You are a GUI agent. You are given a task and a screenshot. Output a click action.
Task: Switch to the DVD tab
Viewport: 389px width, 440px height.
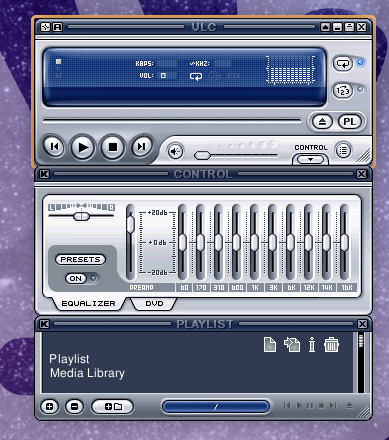(154, 304)
